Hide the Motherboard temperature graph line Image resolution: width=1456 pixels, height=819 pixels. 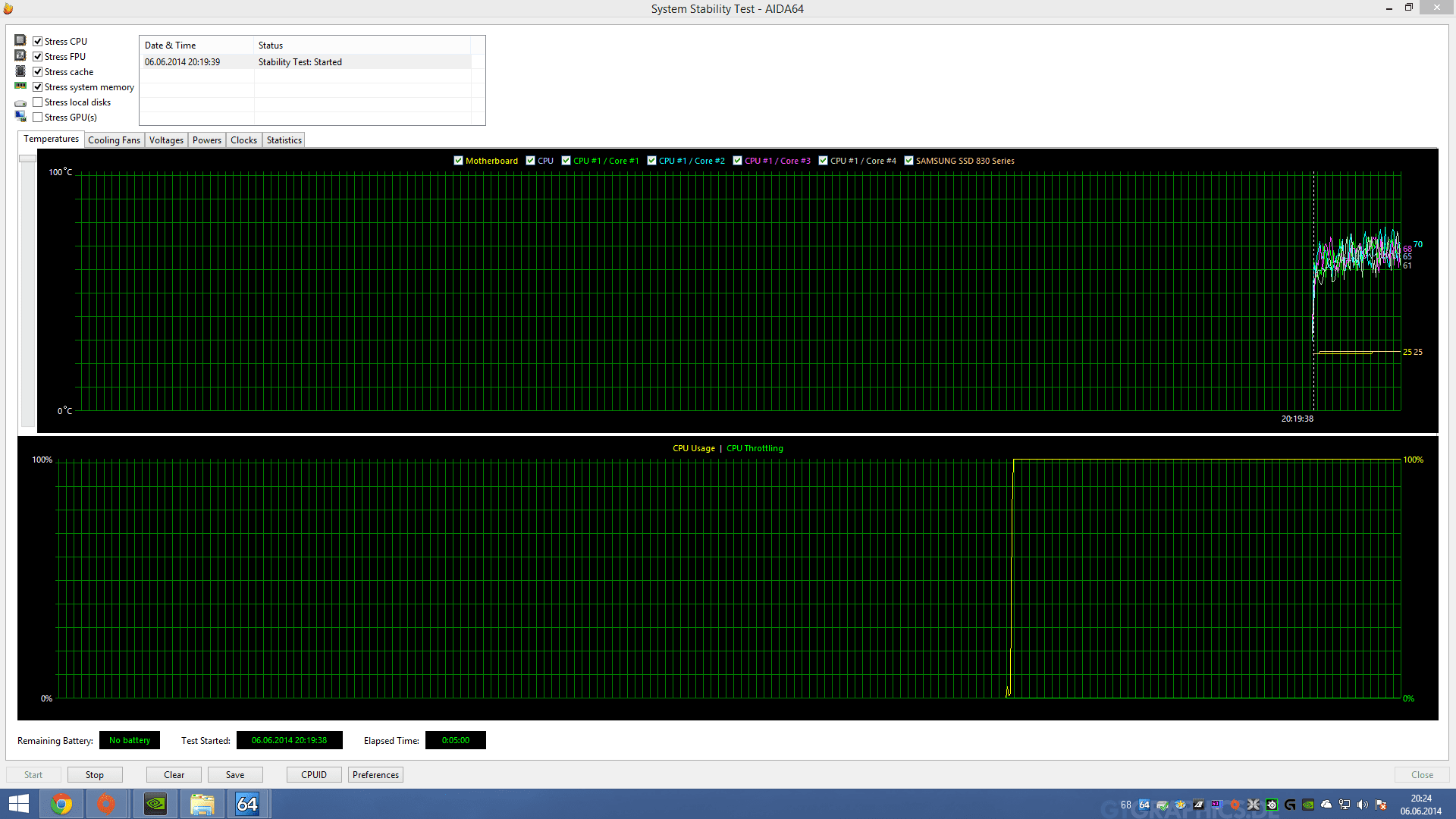[458, 161]
